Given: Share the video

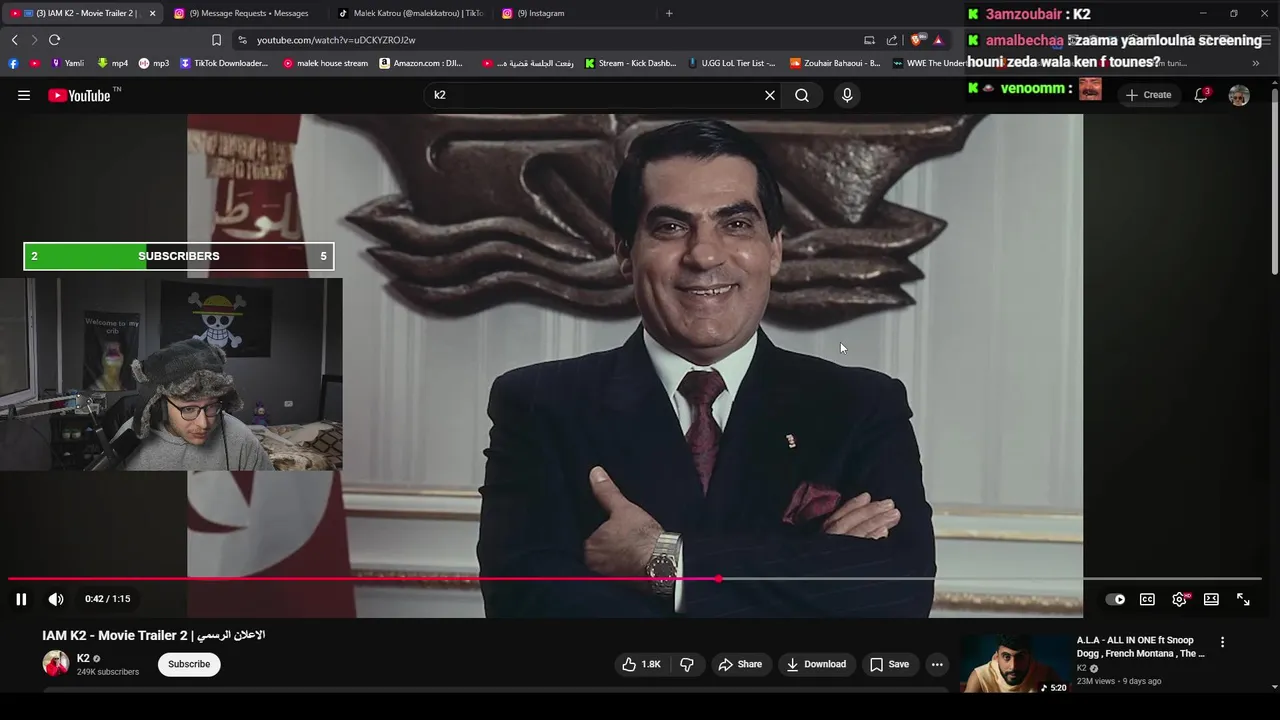Looking at the screenshot, I should click(x=740, y=664).
